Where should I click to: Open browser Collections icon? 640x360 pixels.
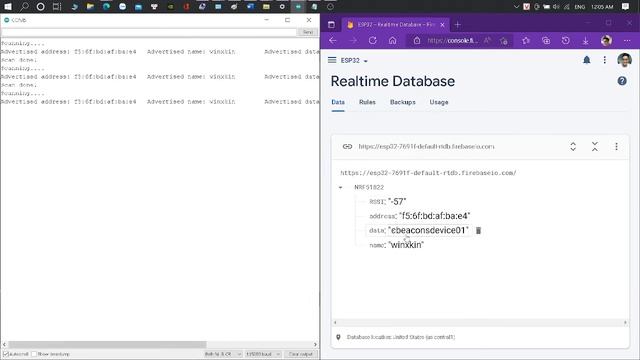click(x=546, y=40)
